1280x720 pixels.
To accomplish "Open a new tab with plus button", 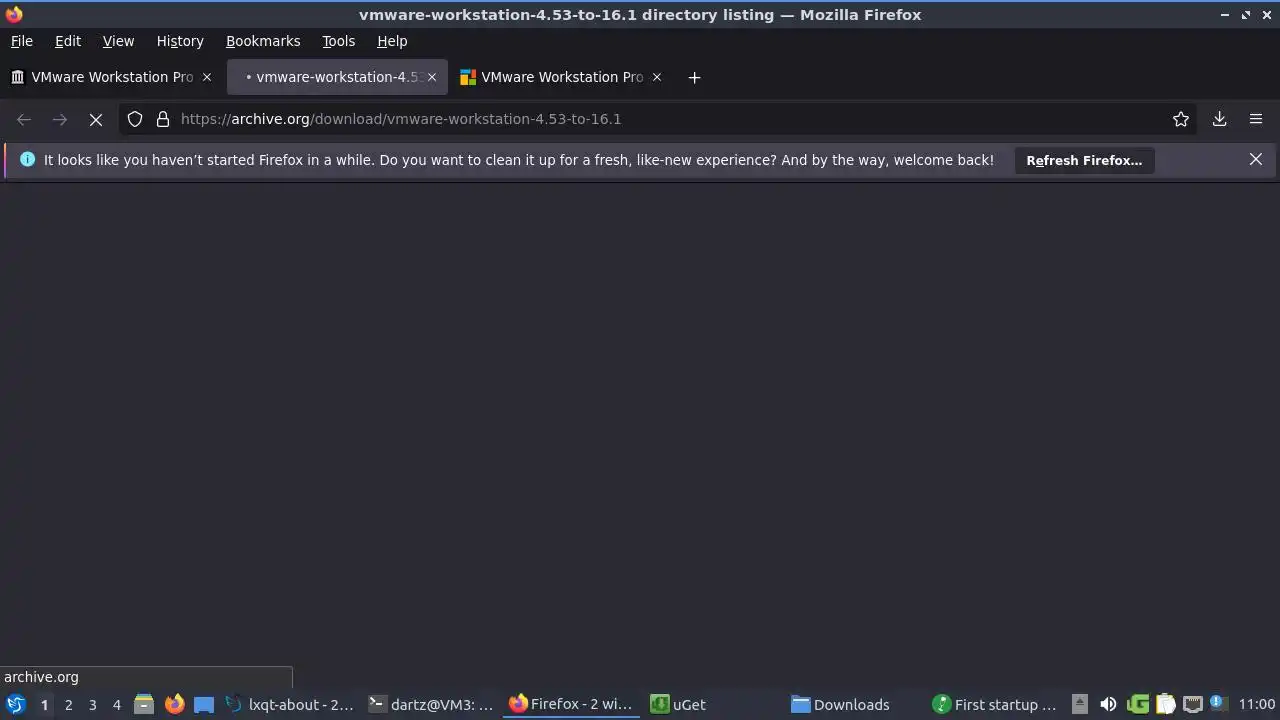I will pyautogui.click(x=694, y=77).
